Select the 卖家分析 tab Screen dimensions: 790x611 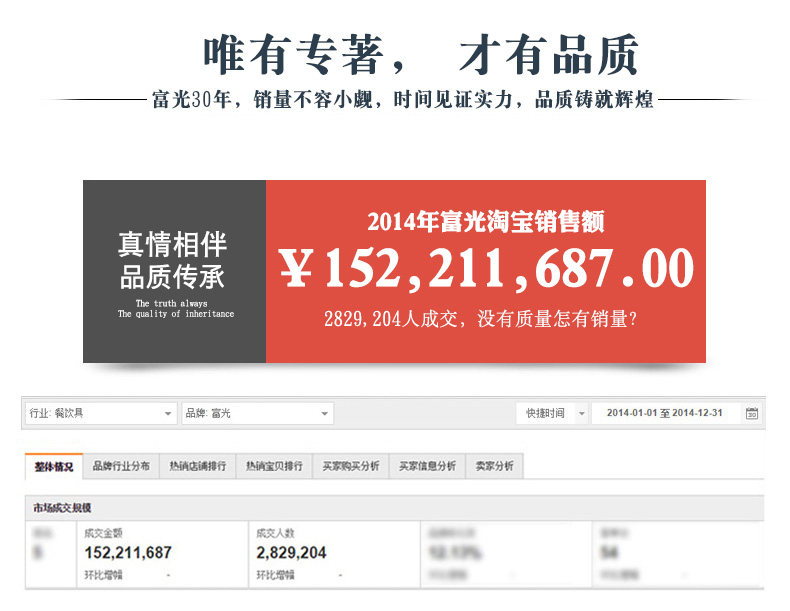click(494, 466)
